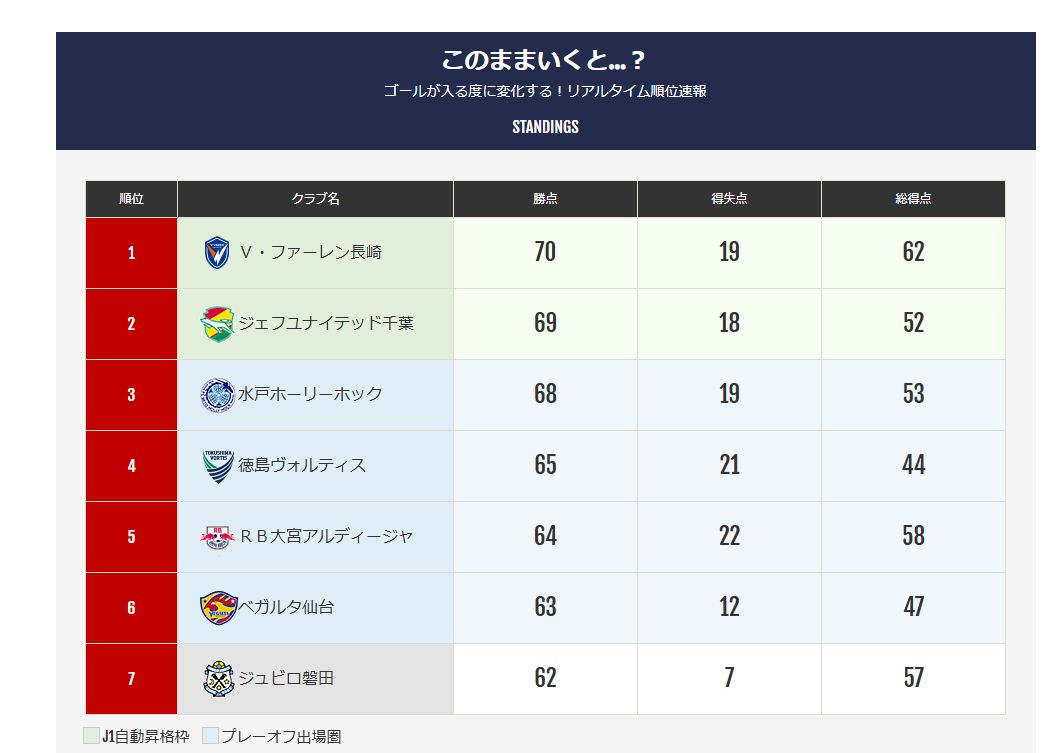Click the JEF United Chiba club crest

coord(217,324)
